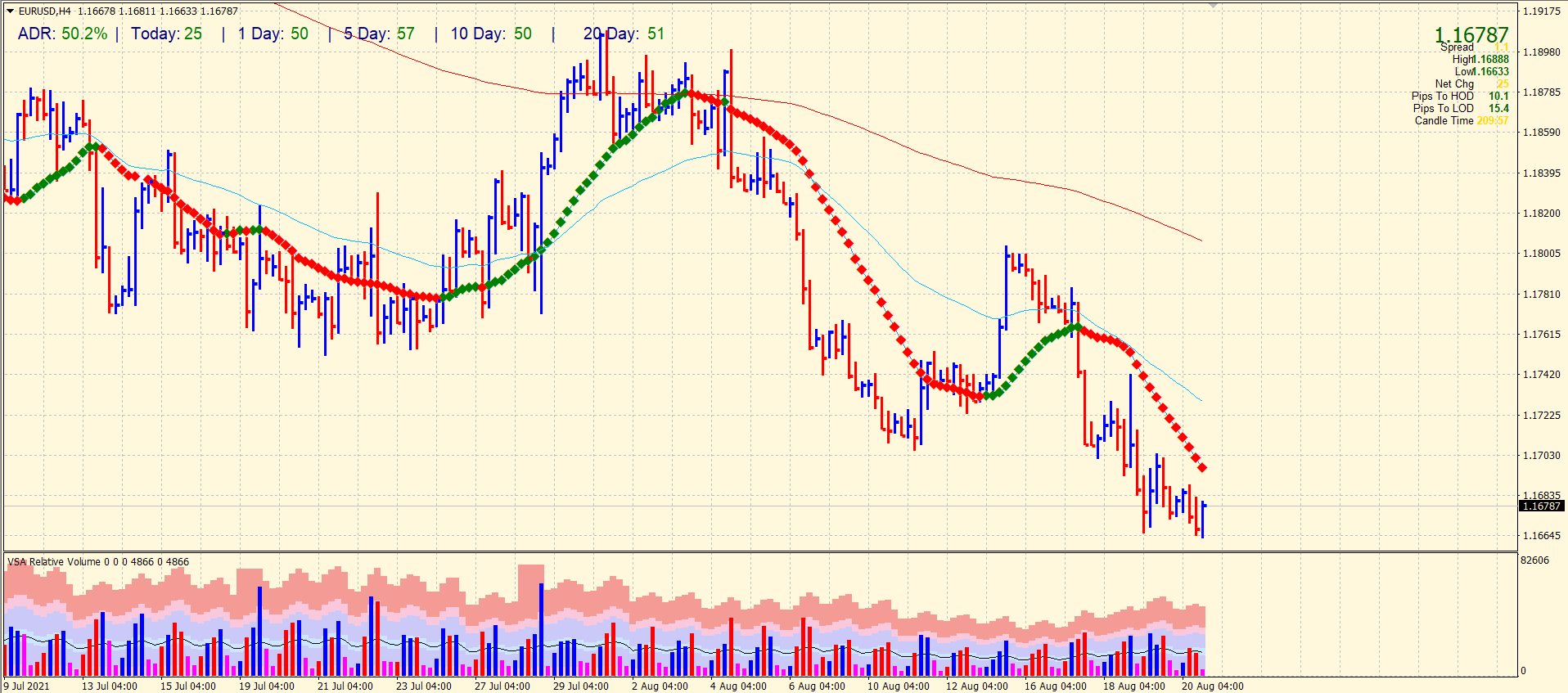The width and height of the screenshot is (1568, 693).
Task: Click the 82606 volume scale maximum label
Action: coord(1534,560)
